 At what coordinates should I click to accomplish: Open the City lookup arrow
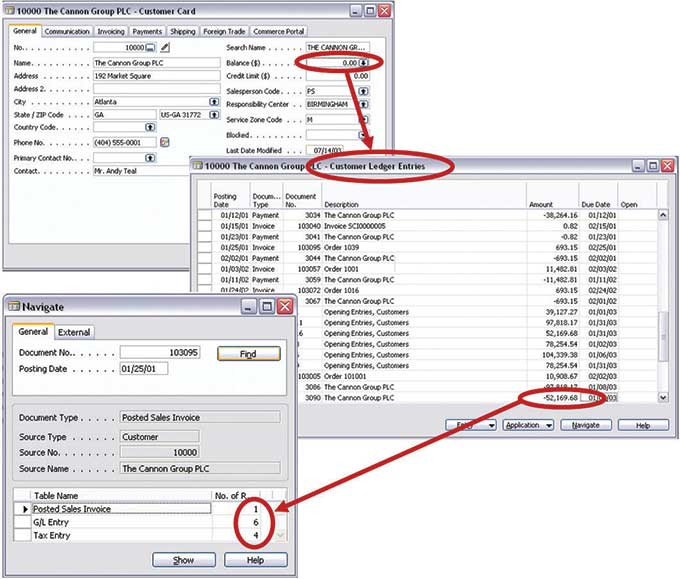[214, 102]
